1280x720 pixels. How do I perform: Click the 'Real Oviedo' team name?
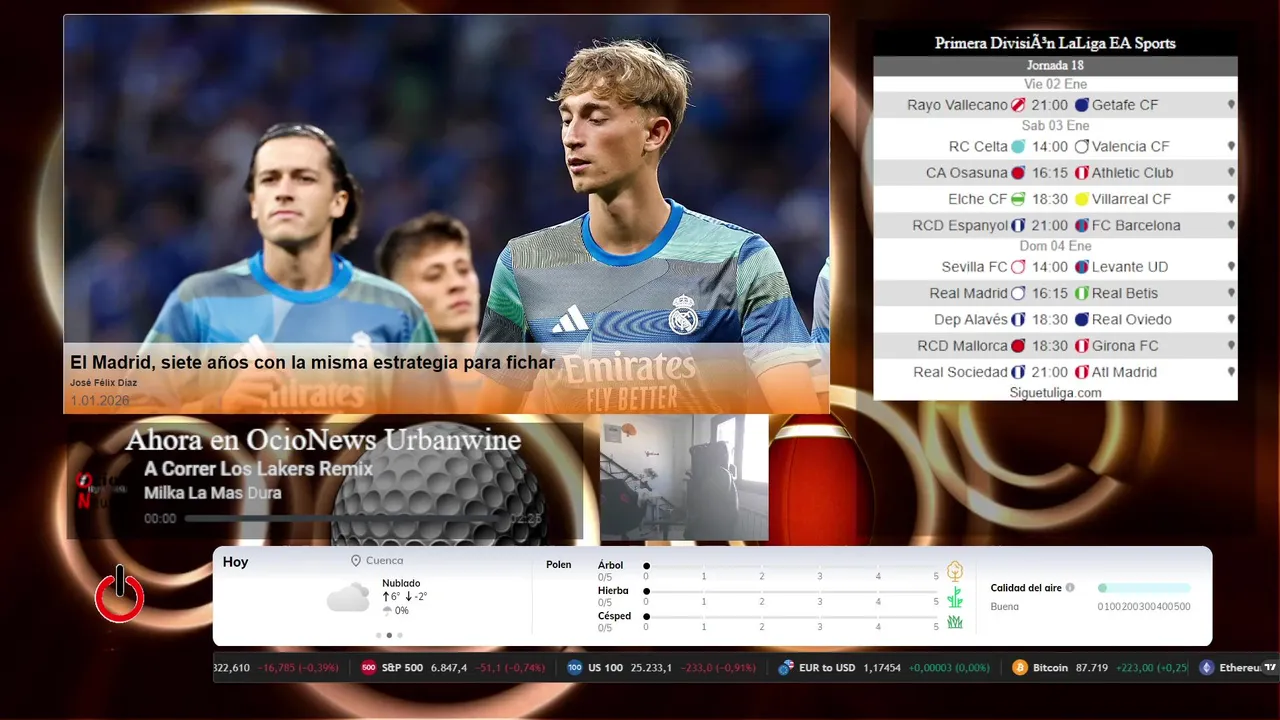pyautogui.click(x=1132, y=320)
